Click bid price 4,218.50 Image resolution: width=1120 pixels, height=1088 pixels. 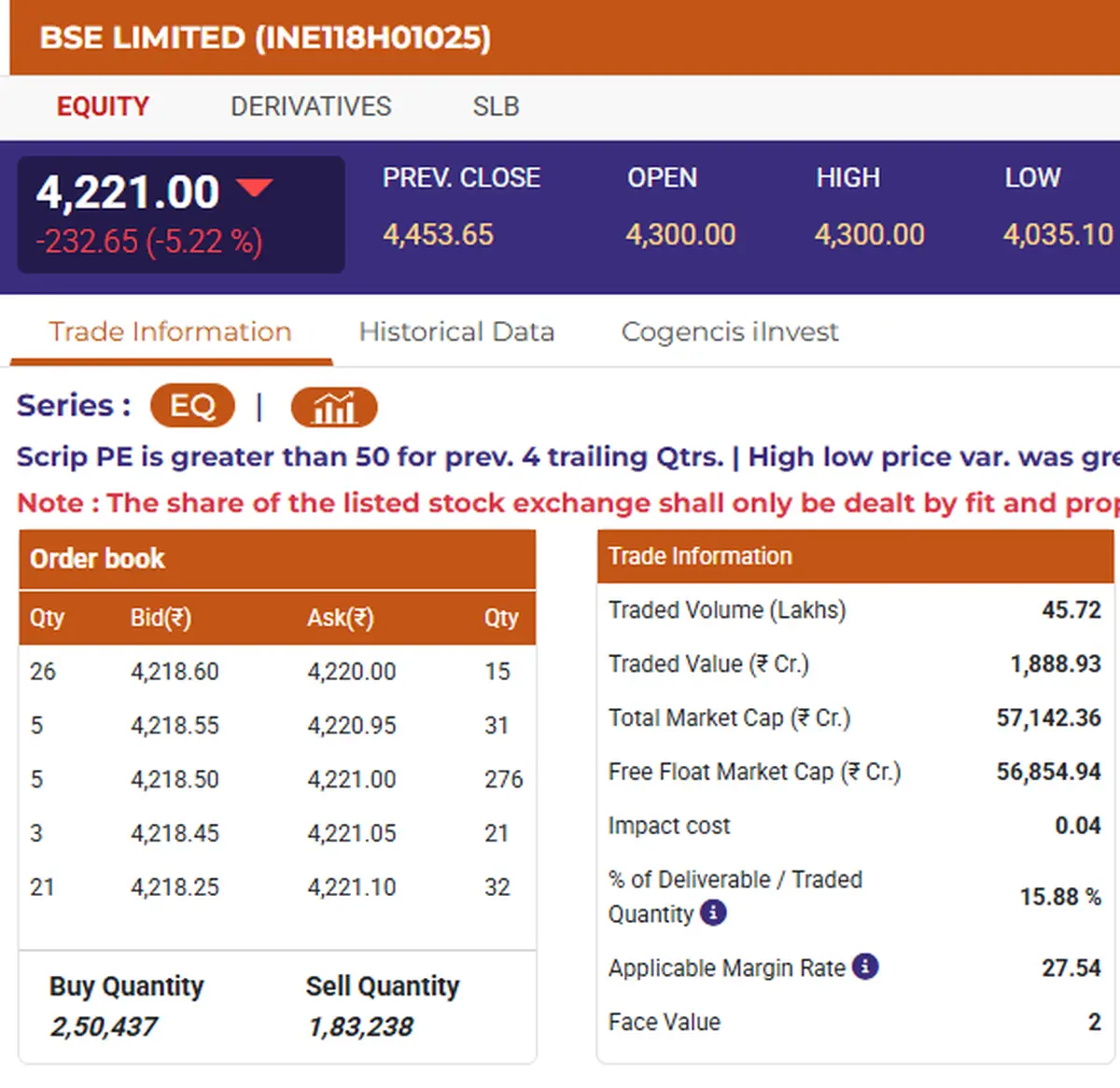click(x=175, y=779)
